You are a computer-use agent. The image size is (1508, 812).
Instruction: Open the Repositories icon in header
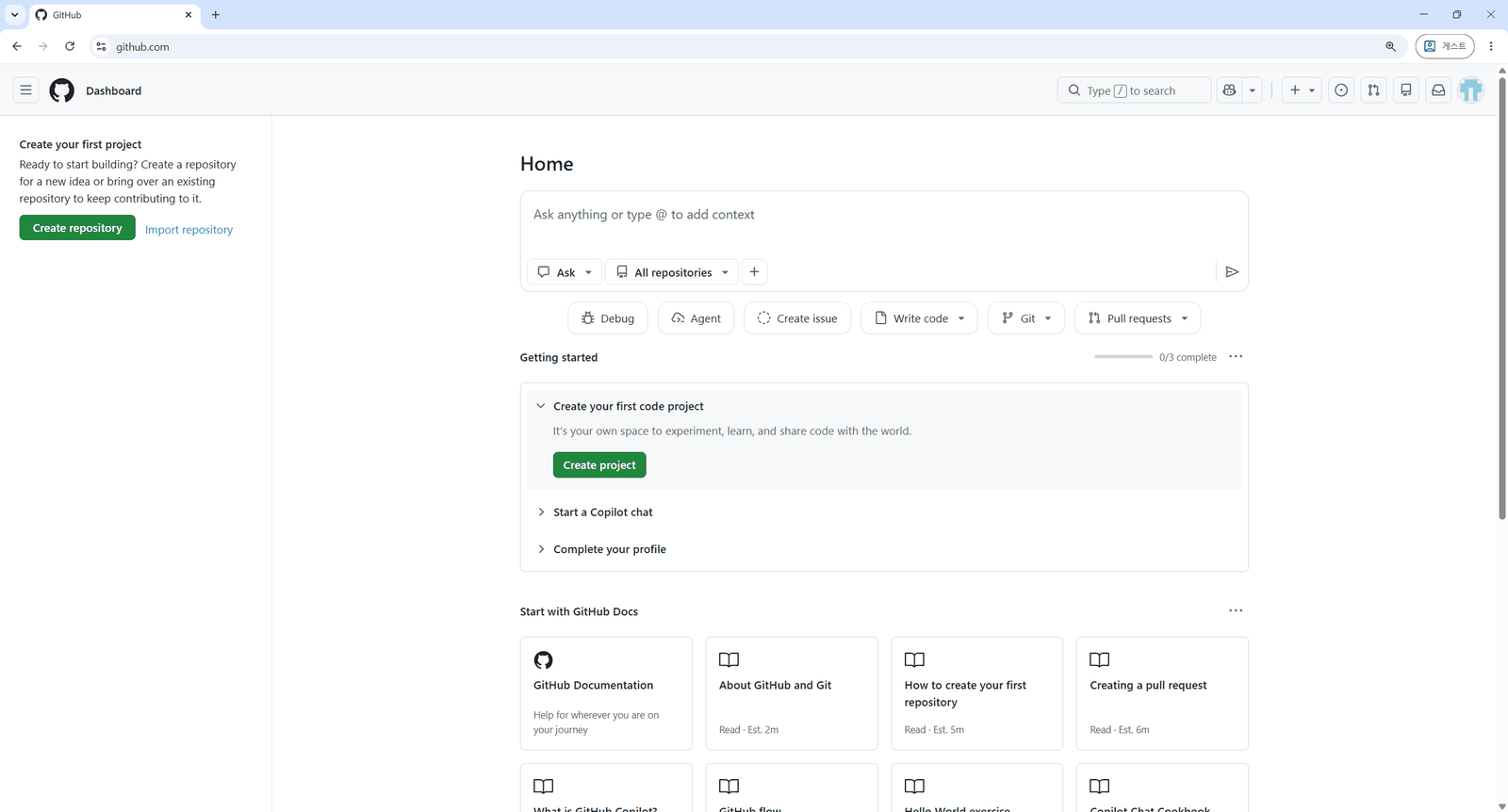pyautogui.click(x=1406, y=90)
